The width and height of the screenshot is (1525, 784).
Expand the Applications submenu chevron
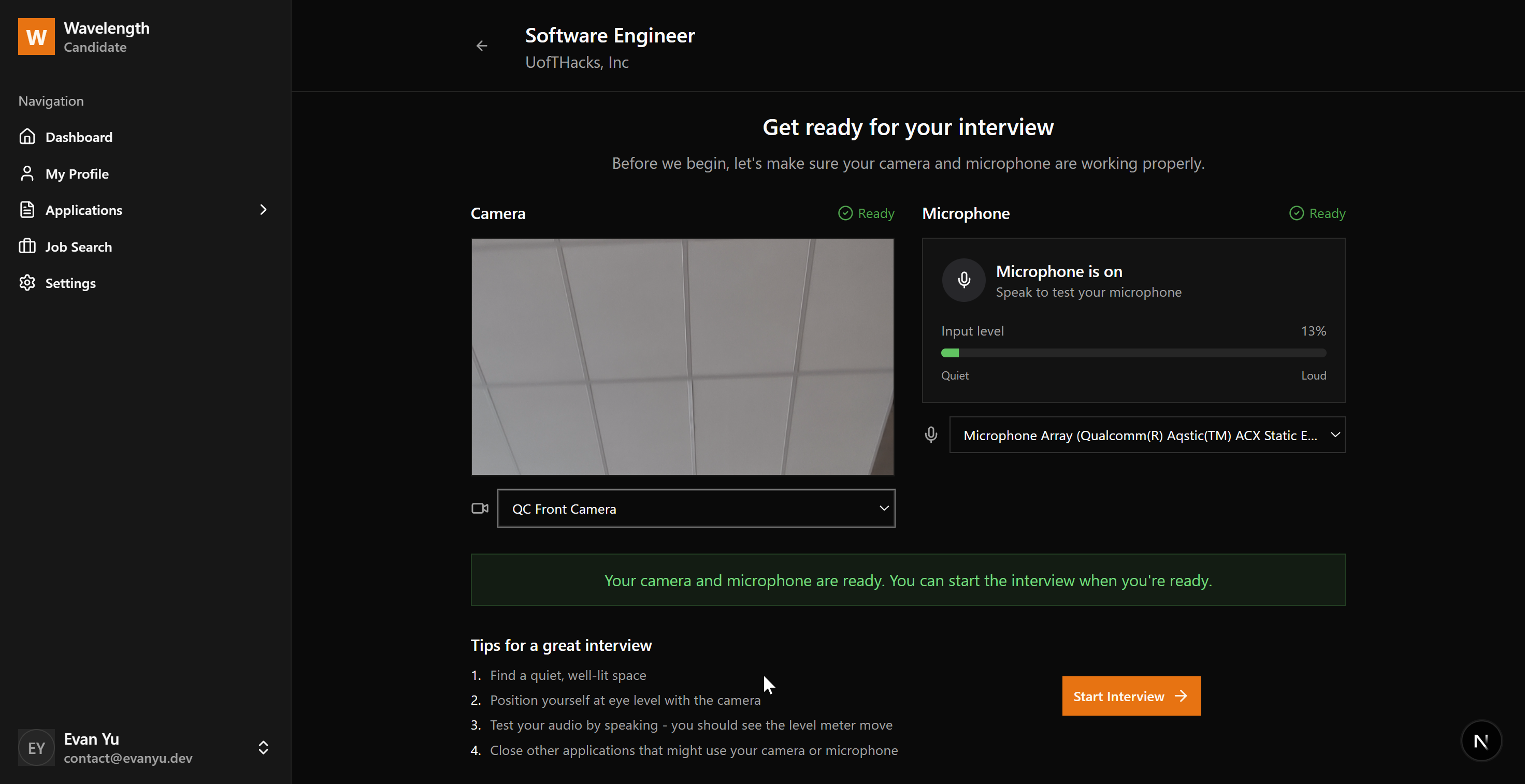click(x=264, y=209)
